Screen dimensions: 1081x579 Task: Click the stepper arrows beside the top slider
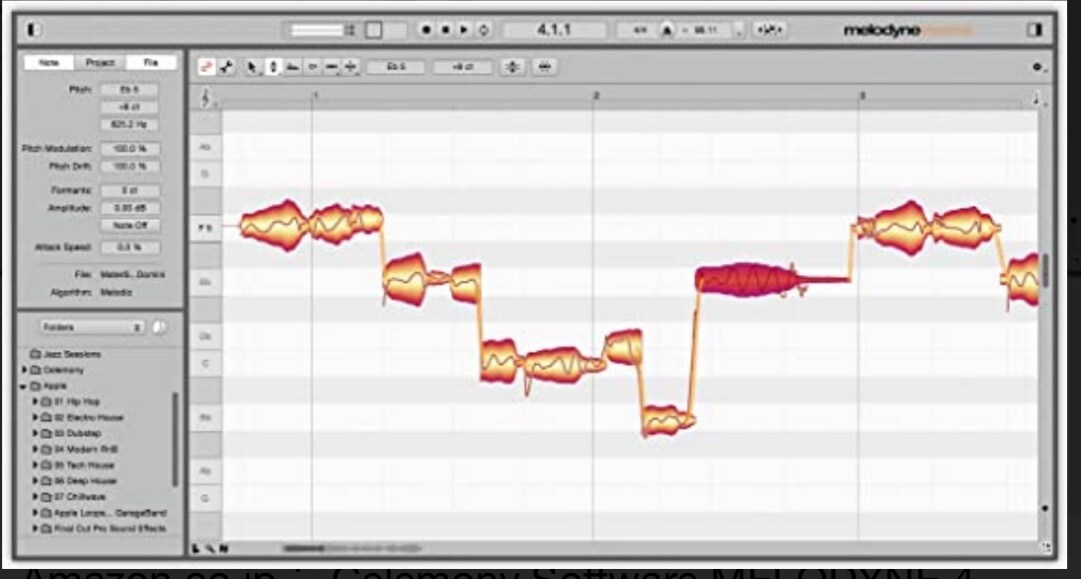click(350, 30)
